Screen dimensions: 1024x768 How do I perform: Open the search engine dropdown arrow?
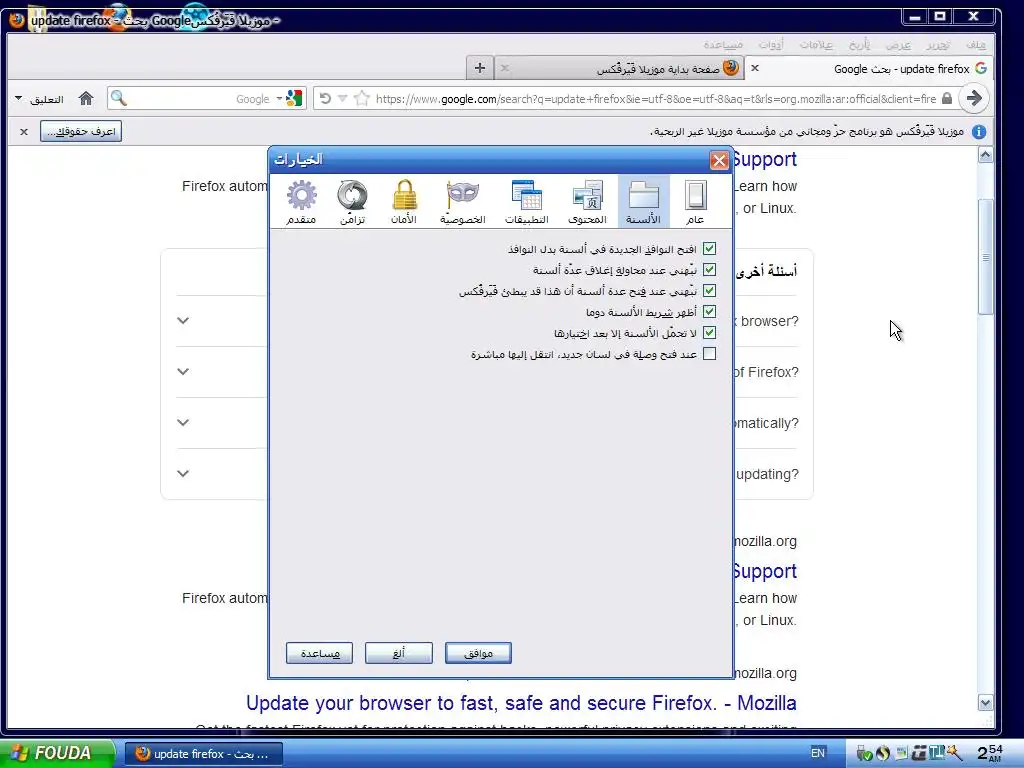pos(279,99)
